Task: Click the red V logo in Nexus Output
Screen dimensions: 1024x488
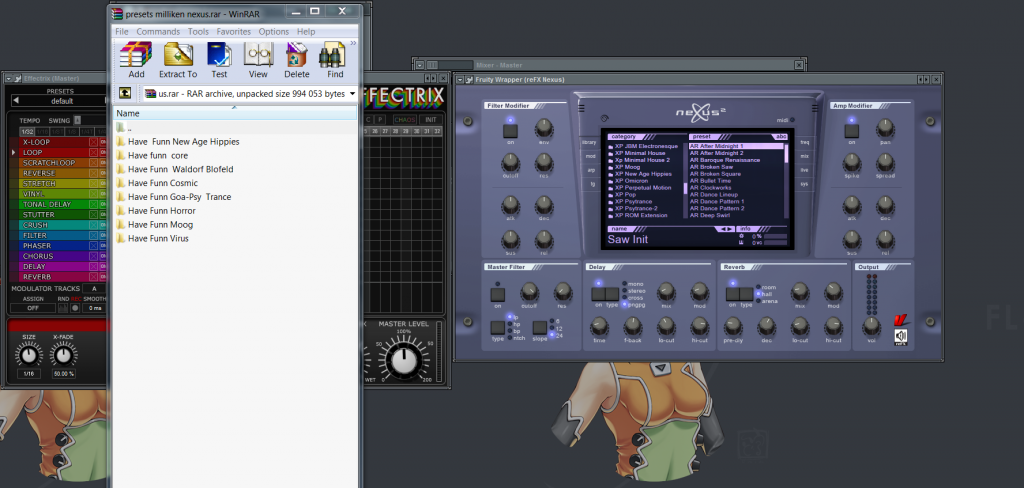Action: tap(901, 321)
